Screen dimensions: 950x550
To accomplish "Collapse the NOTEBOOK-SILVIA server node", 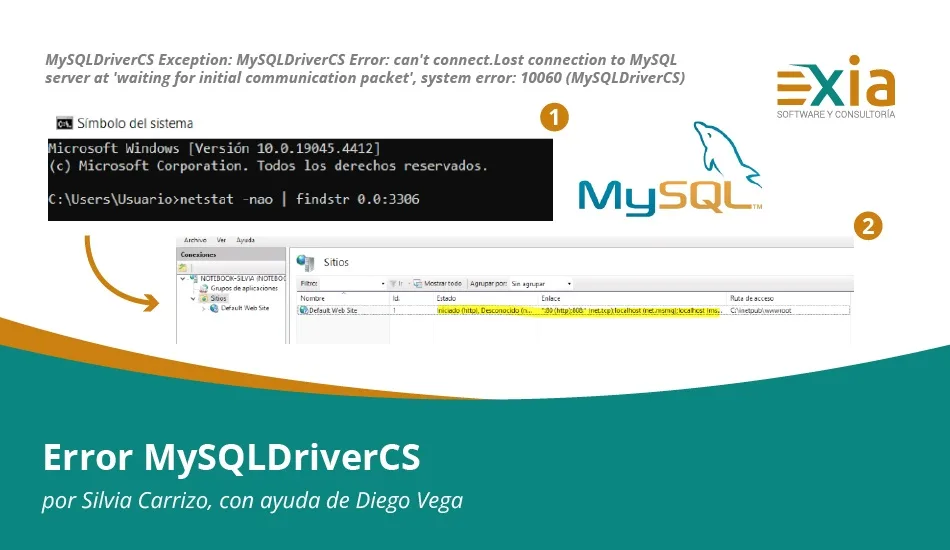I will [x=184, y=279].
